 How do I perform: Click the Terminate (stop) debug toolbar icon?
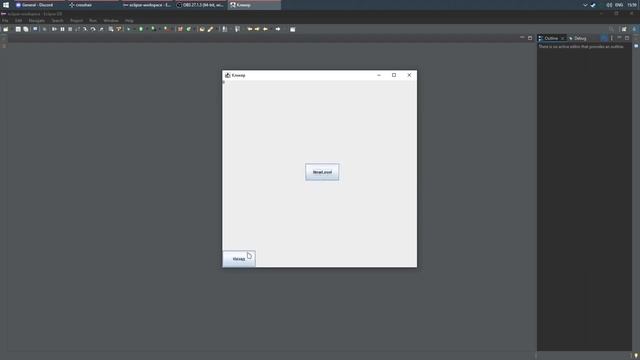[70, 29]
